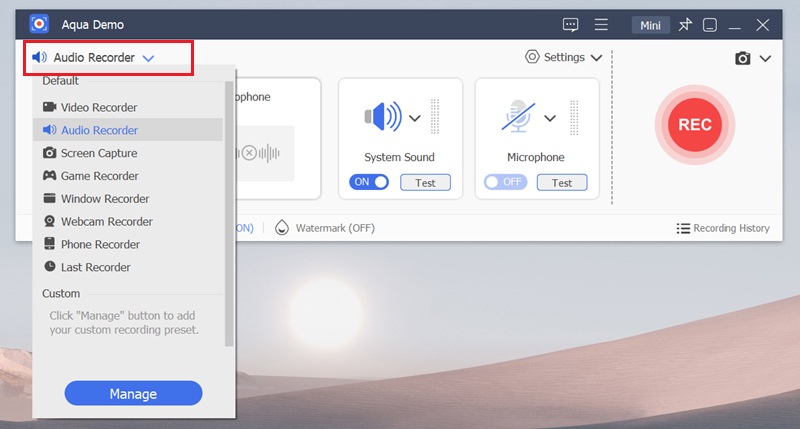This screenshot has height=429, width=800.
Task: Click the Last Recorder clock icon
Action: coord(49,266)
